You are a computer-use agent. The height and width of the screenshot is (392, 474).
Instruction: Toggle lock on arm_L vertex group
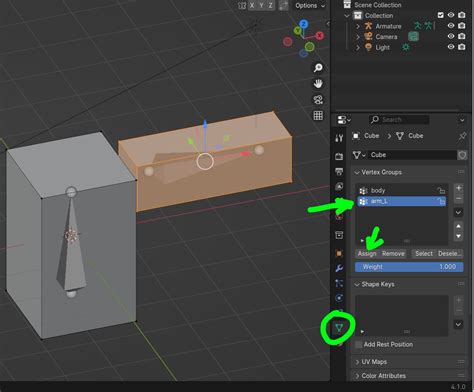(441, 201)
